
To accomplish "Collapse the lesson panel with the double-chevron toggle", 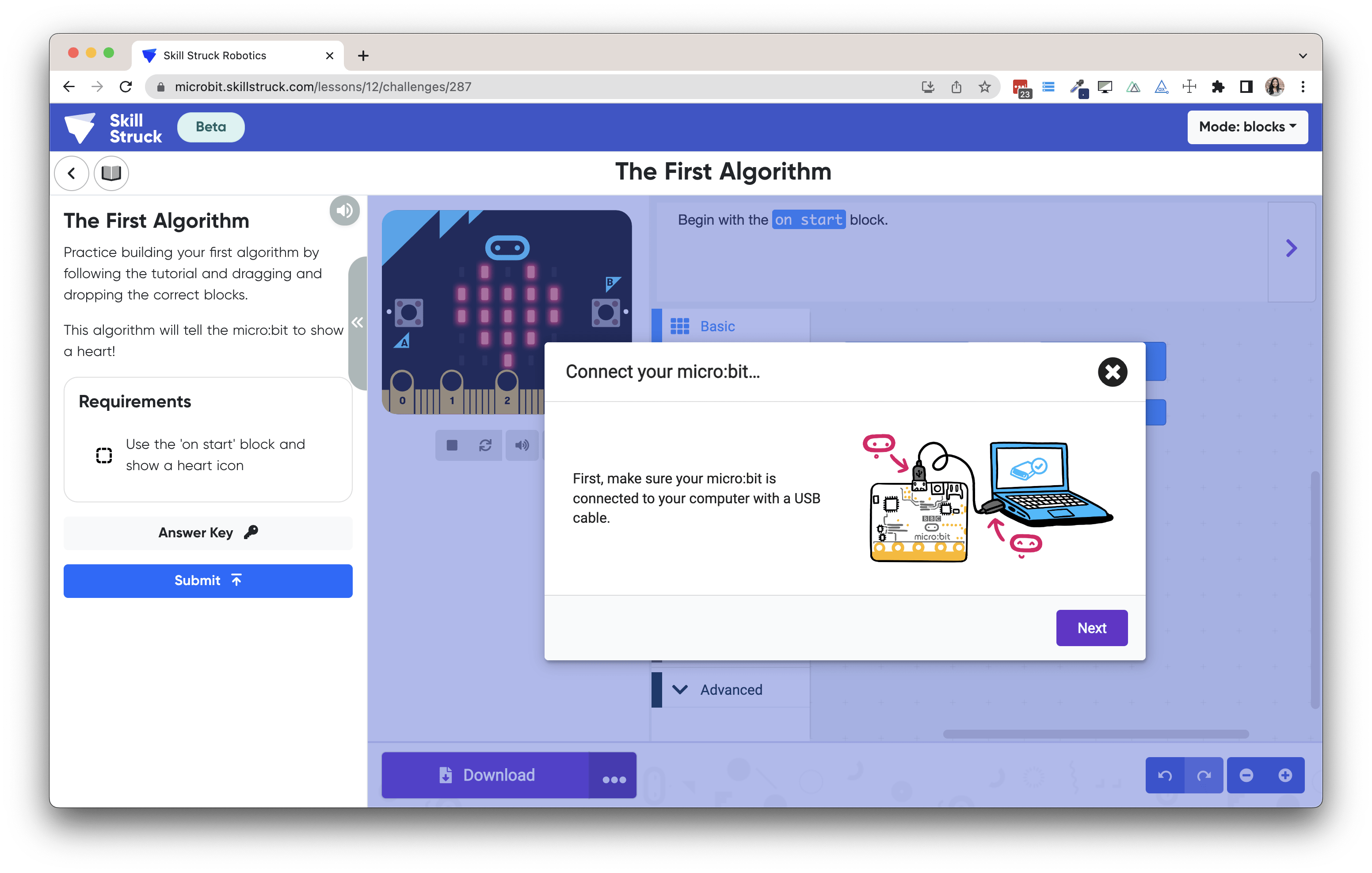I will click(358, 322).
